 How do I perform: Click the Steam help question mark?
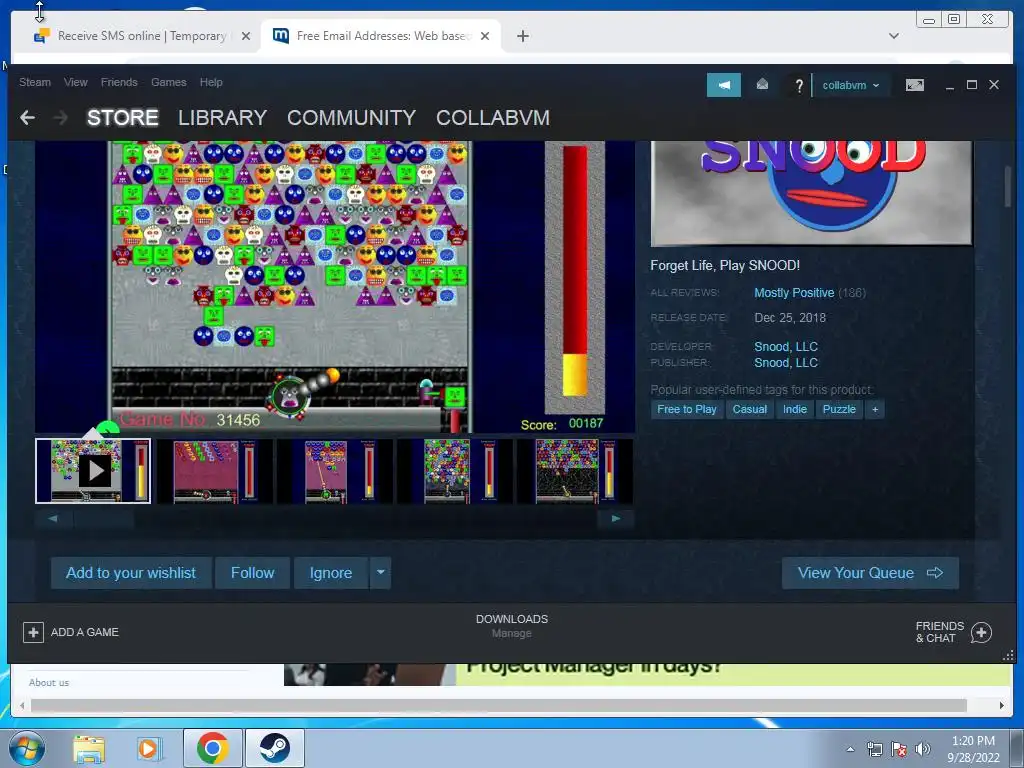[799, 86]
